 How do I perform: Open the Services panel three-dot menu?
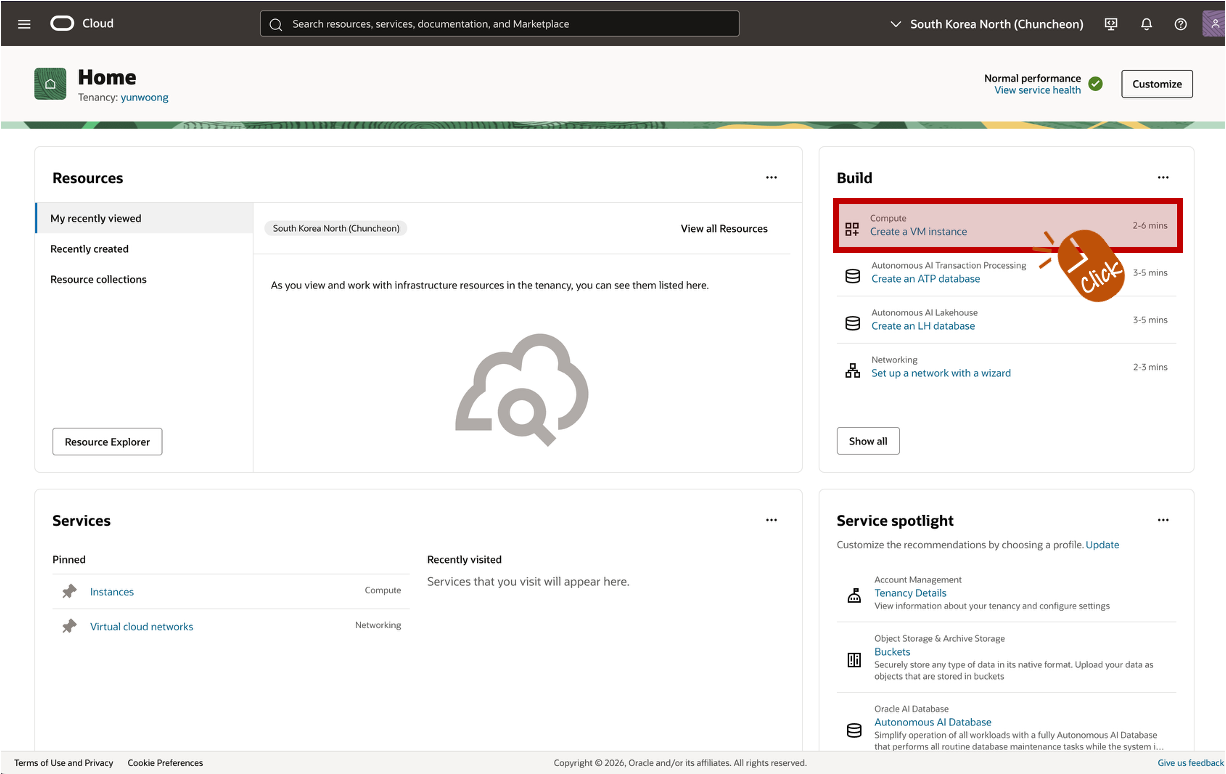771,520
